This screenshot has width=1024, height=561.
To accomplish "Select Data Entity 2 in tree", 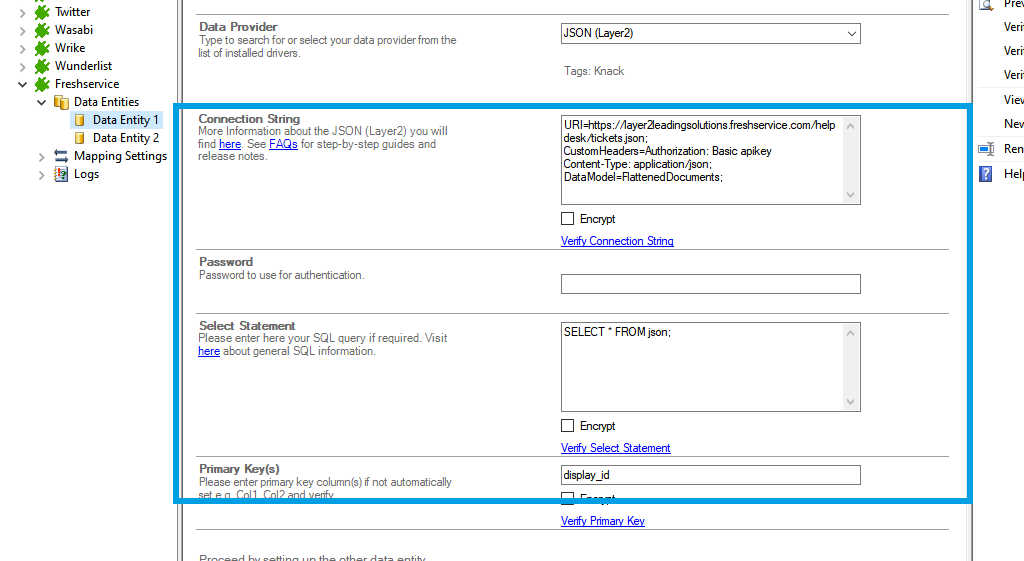I will [x=125, y=138].
